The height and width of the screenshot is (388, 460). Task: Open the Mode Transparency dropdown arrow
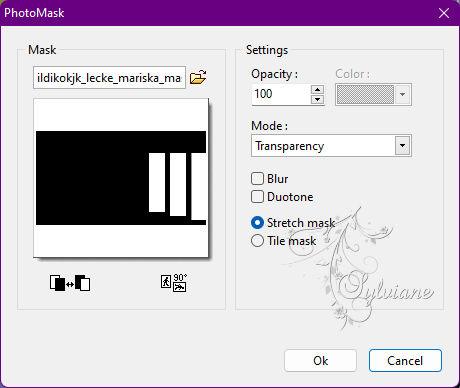click(403, 146)
